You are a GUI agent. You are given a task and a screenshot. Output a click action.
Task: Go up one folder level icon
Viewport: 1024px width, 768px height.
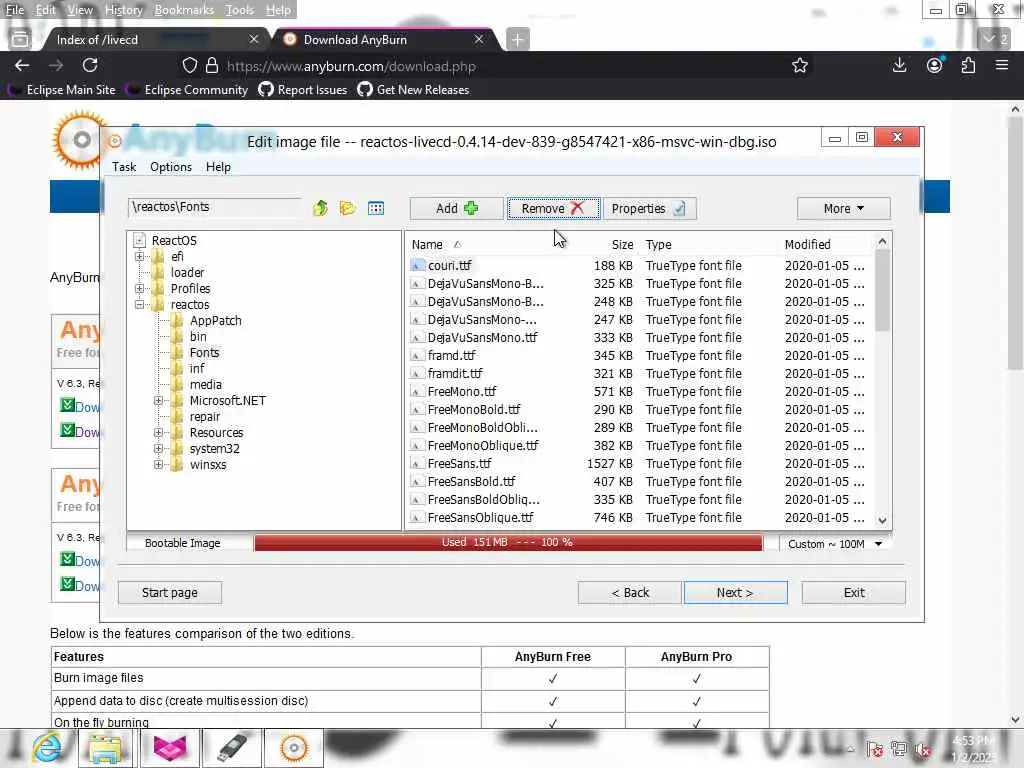point(320,208)
